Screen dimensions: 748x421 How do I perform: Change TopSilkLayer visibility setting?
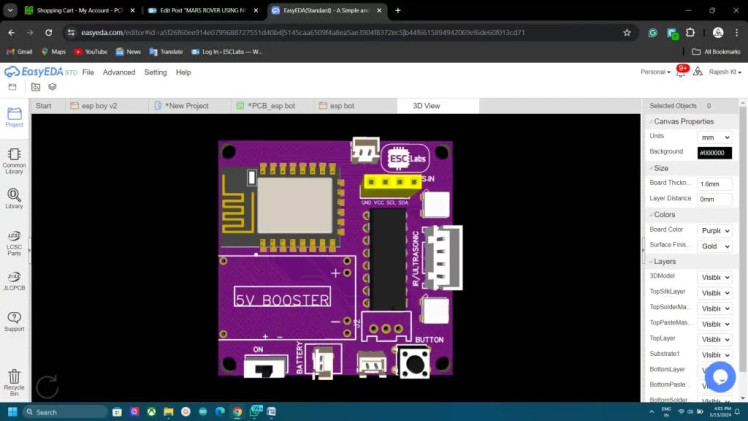714,292
